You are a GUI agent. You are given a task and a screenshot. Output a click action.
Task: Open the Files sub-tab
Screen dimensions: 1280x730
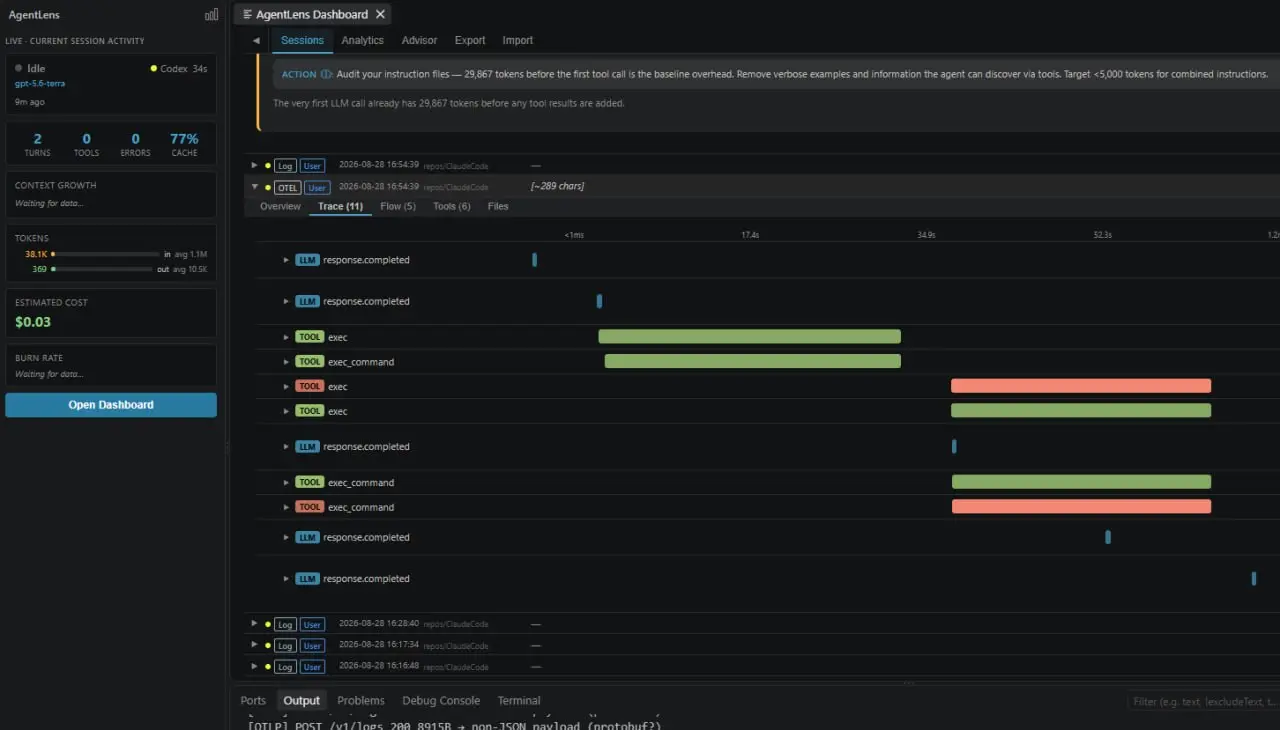tap(498, 206)
